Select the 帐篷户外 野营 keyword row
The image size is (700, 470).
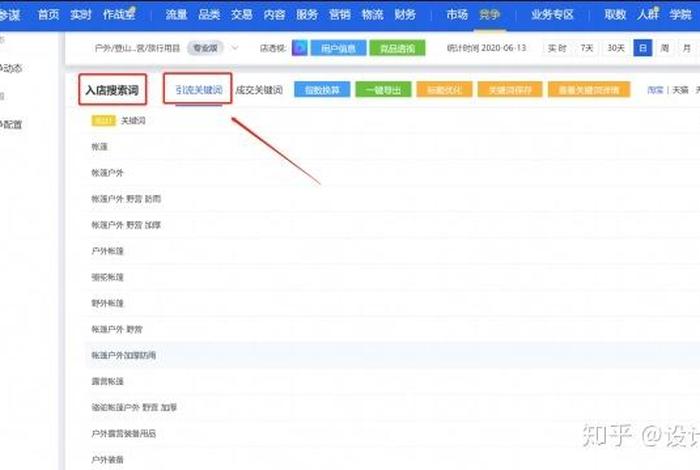(117, 329)
